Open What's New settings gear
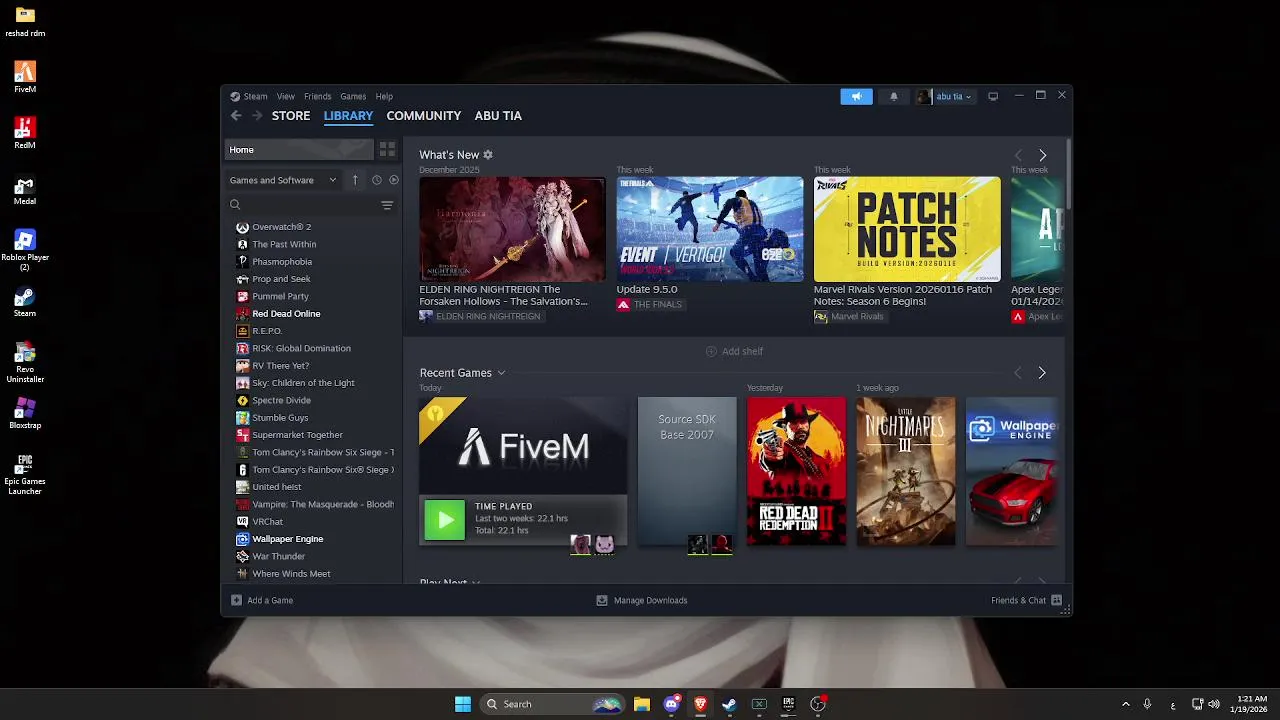The height and width of the screenshot is (720, 1280). tap(488, 155)
